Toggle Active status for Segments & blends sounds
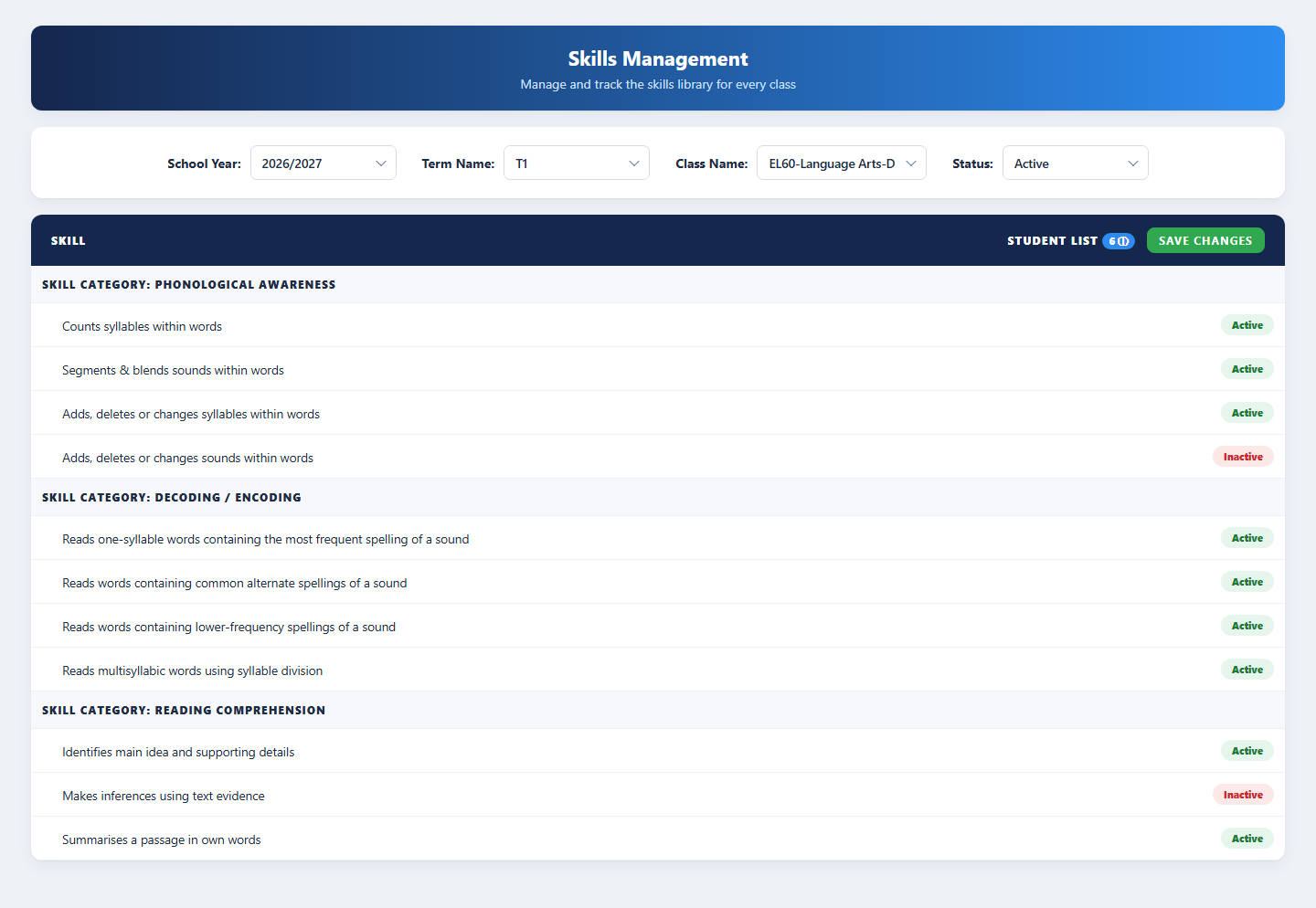 point(1247,369)
